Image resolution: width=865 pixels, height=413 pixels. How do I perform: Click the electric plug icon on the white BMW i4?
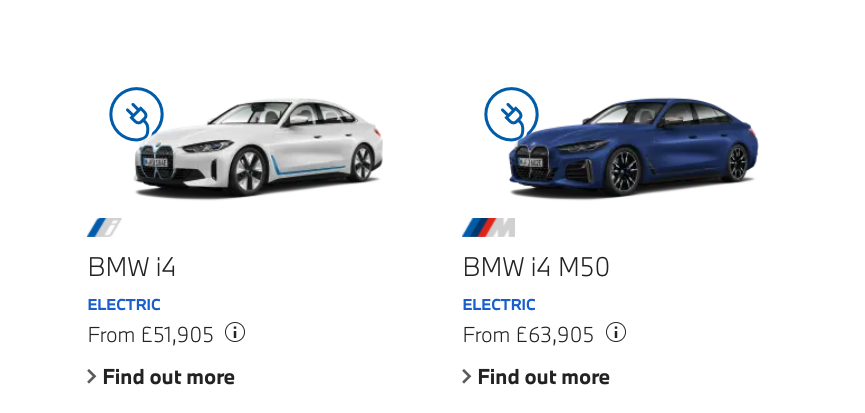136,114
